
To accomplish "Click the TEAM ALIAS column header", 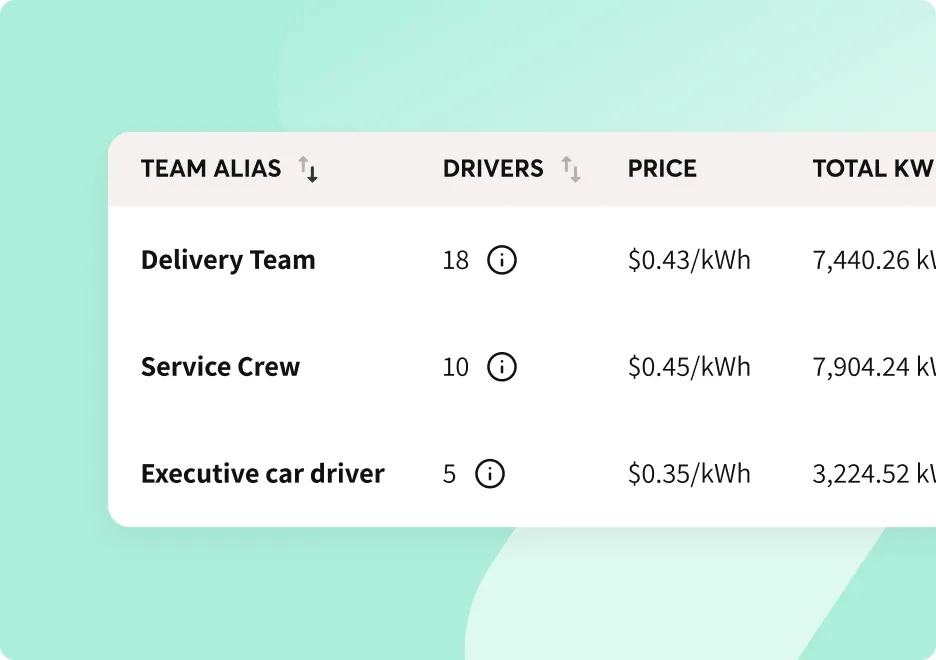I will tap(211, 169).
